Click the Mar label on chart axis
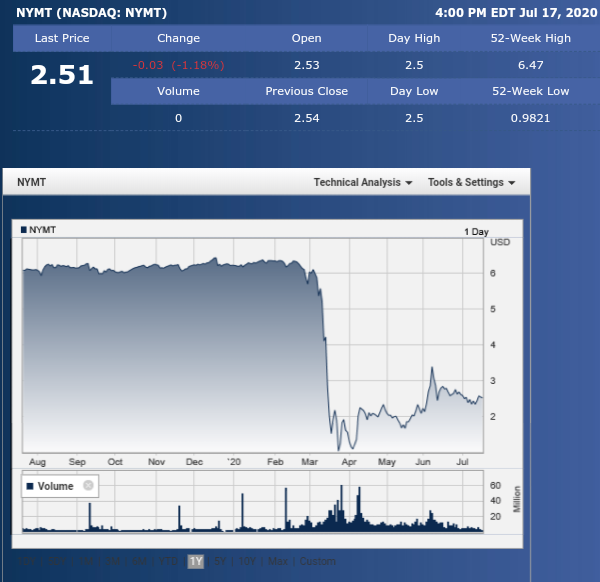This screenshot has width=600, height=582. [309, 462]
